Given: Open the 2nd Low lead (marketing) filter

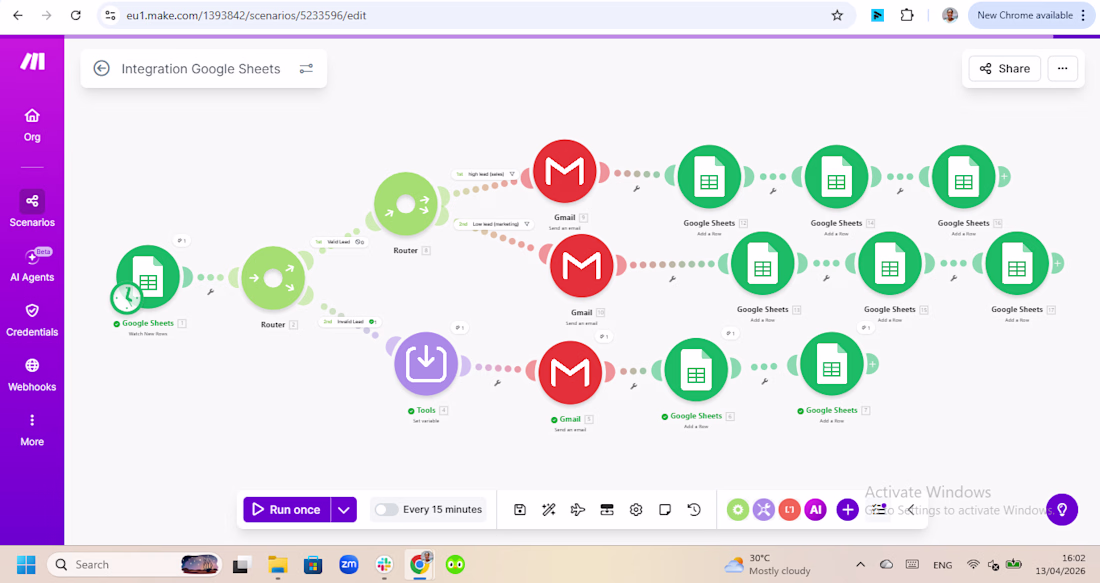Looking at the screenshot, I should 494,225.
